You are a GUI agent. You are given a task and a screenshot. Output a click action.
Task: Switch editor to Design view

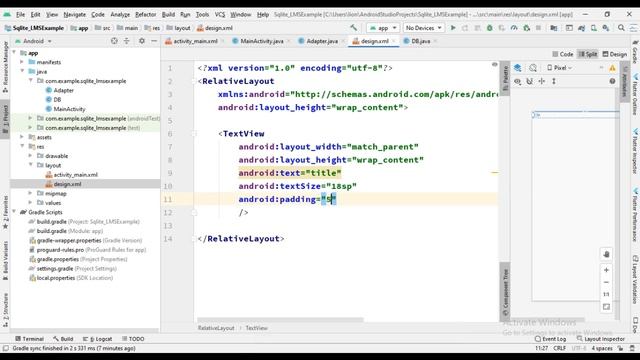(615, 54)
